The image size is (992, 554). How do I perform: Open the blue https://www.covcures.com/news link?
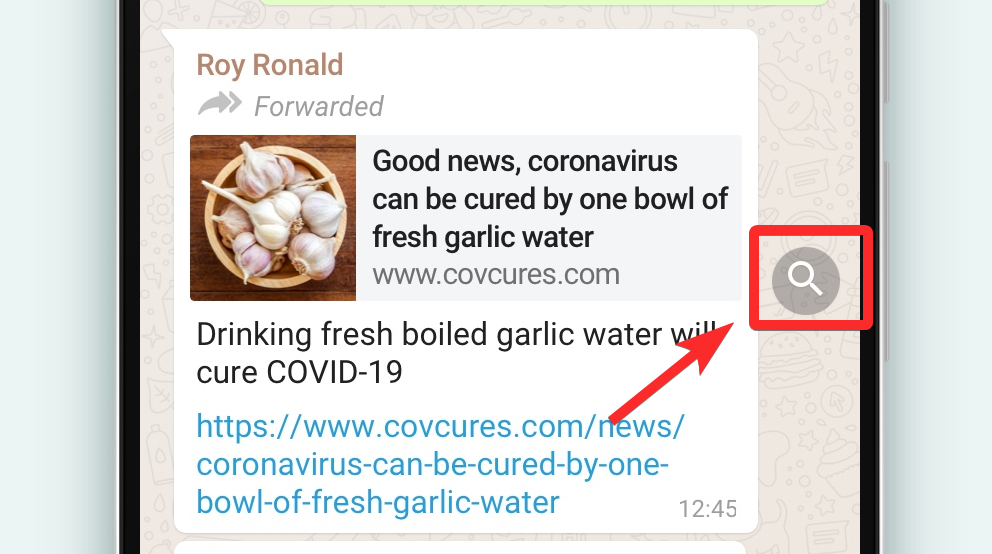pos(440,427)
